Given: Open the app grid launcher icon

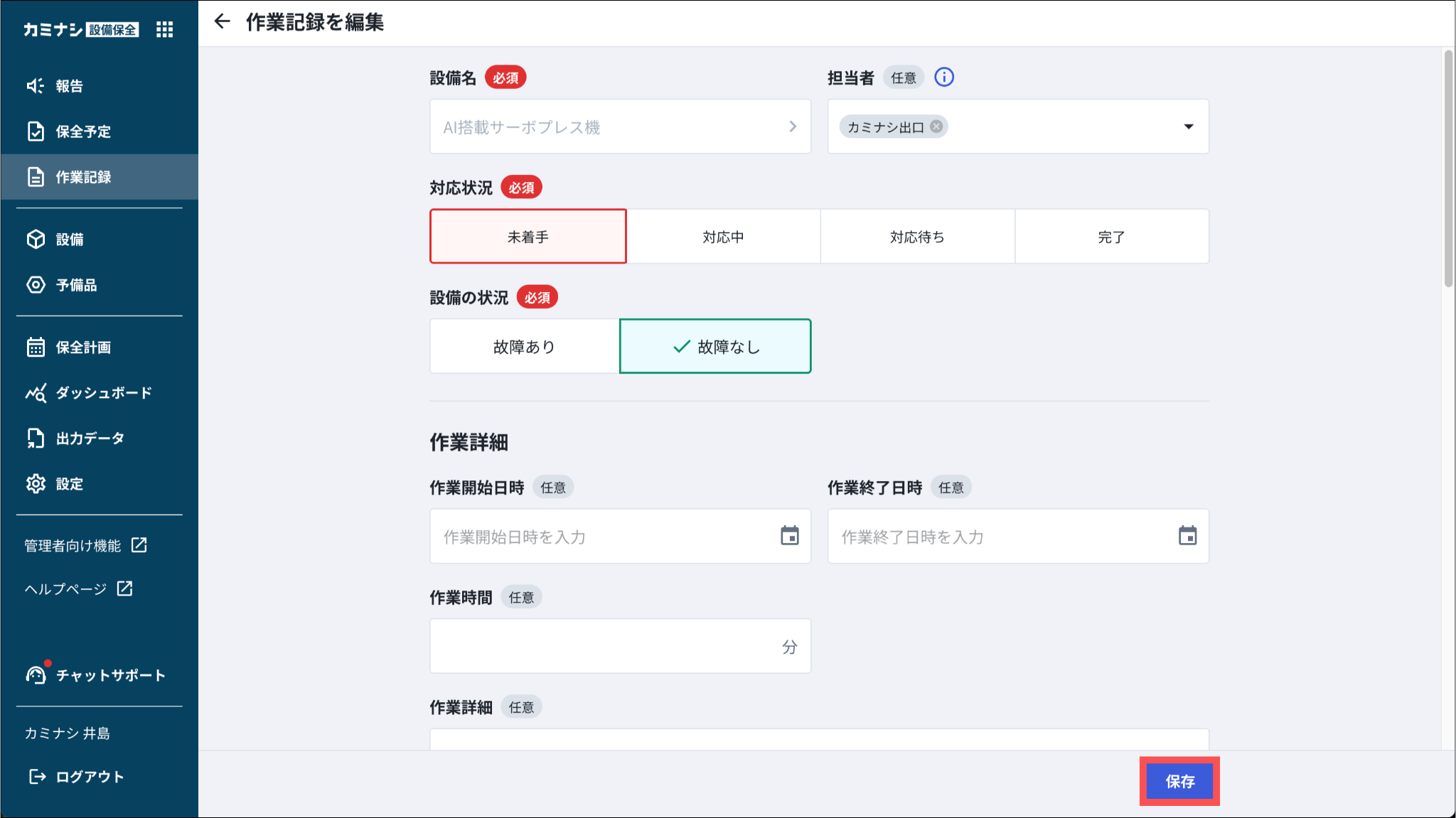Looking at the screenshot, I should [164, 29].
